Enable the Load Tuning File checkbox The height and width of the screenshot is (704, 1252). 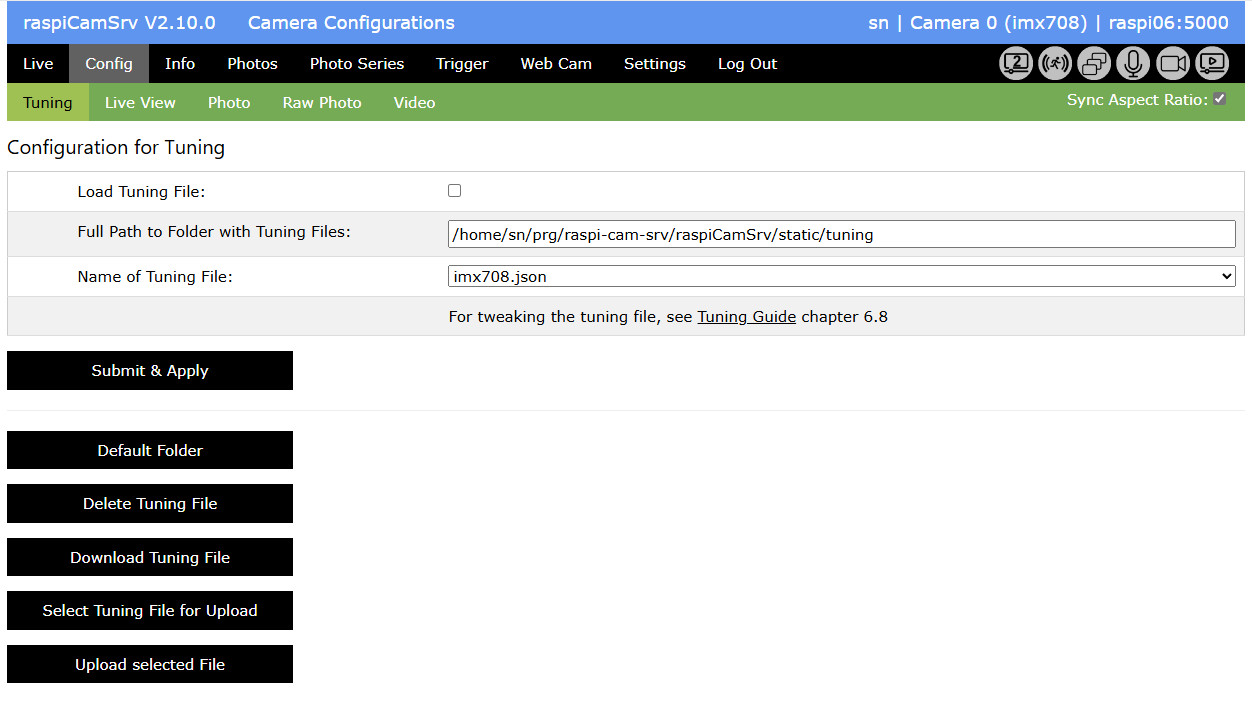click(455, 191)
